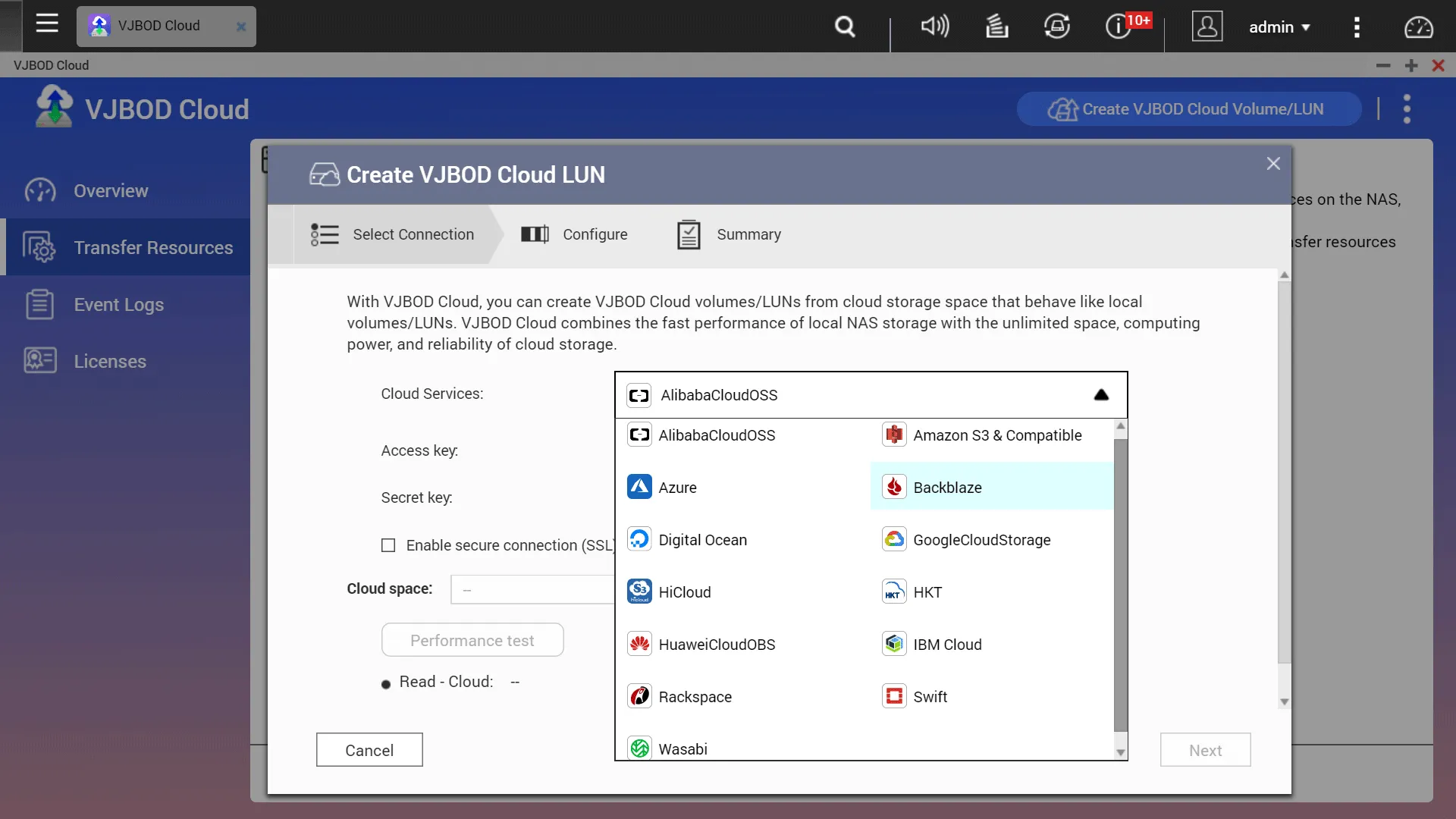Select Wasabi cloud service entry
Viewport: 1456px width, 819px height.
(682, 749)
